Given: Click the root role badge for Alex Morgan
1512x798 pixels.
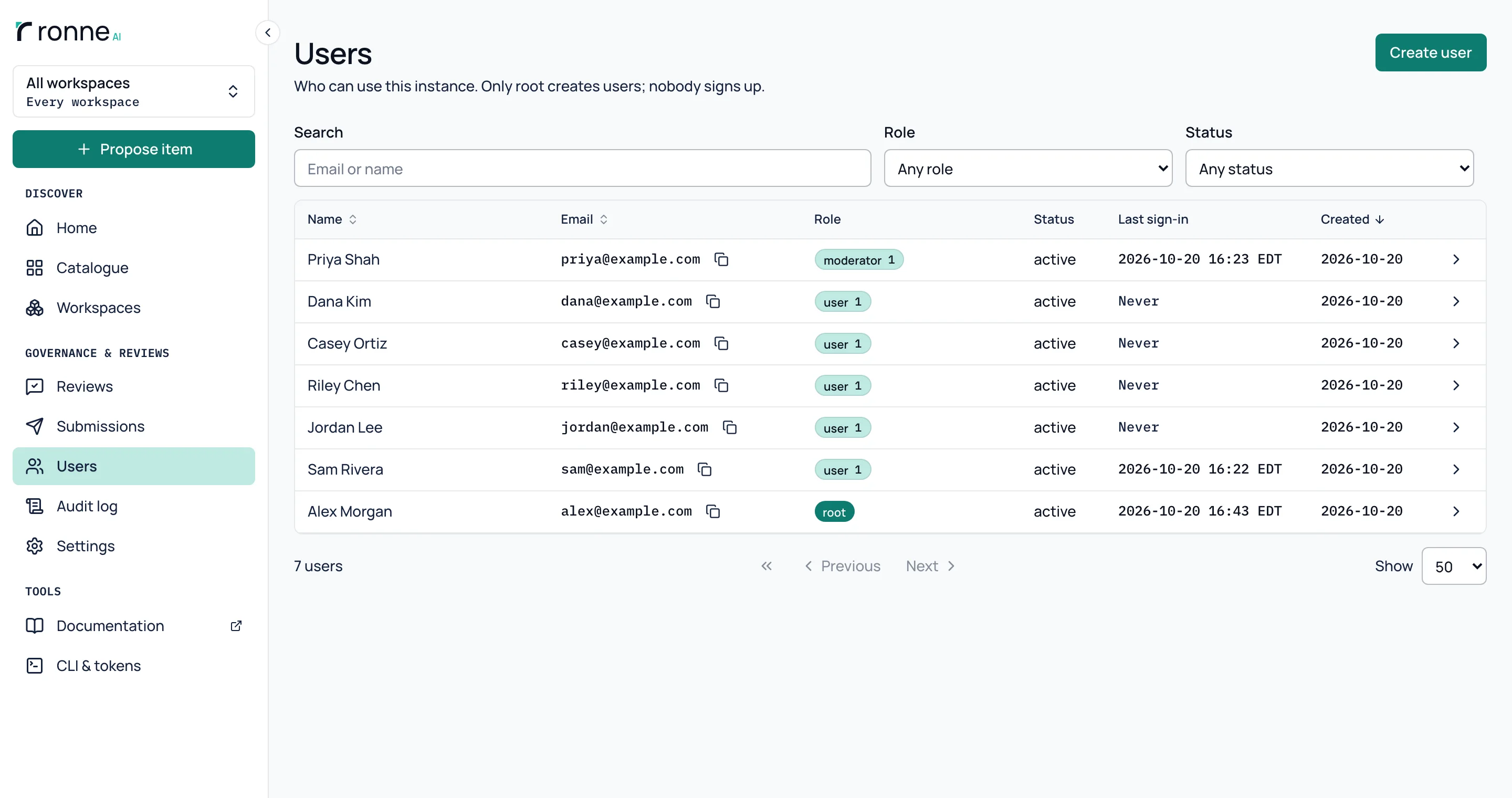Looking at the screenshot, I should coord(834,512).
